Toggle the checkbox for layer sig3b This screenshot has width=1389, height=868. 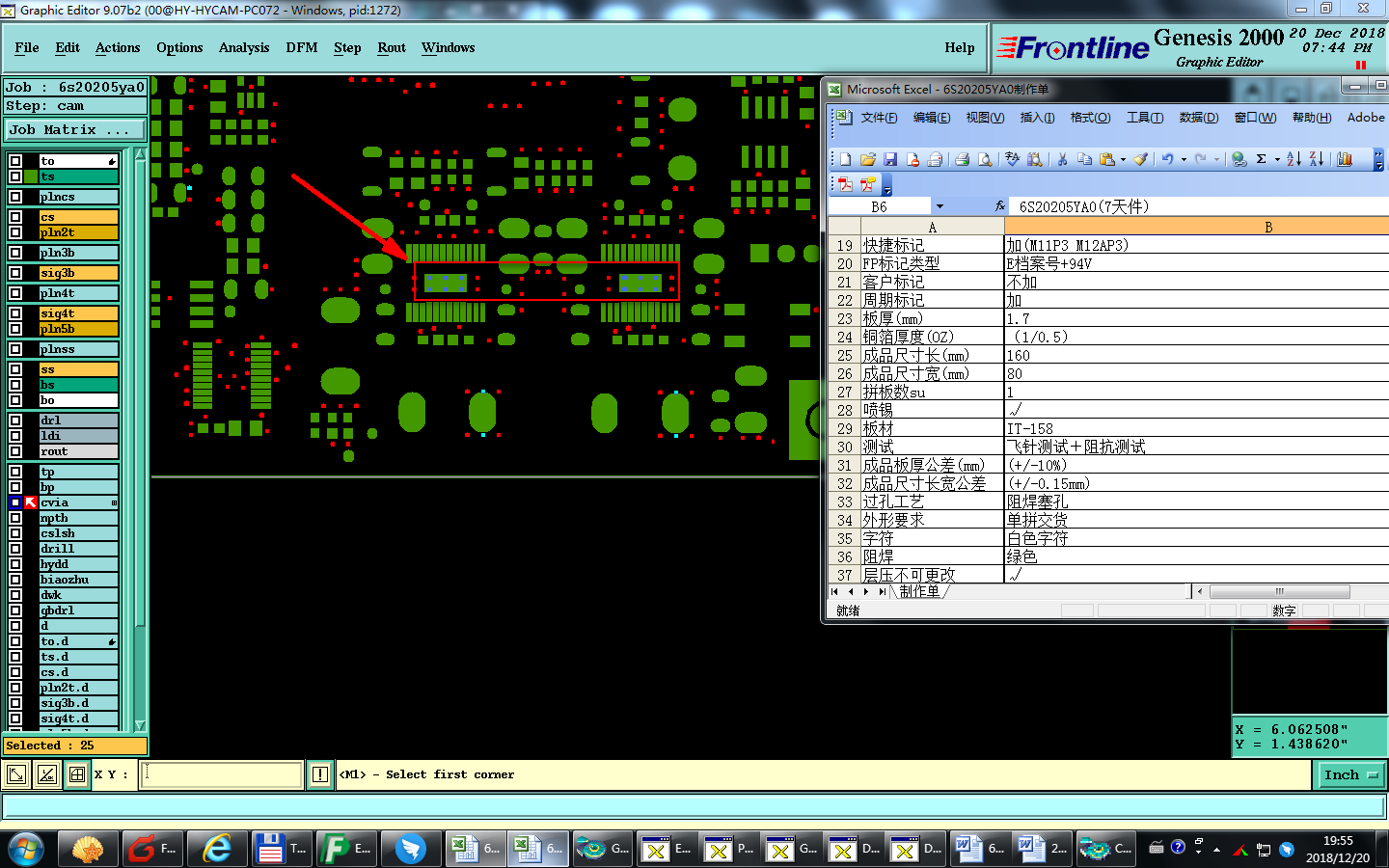pyautogui.click(x=15, y=273)
